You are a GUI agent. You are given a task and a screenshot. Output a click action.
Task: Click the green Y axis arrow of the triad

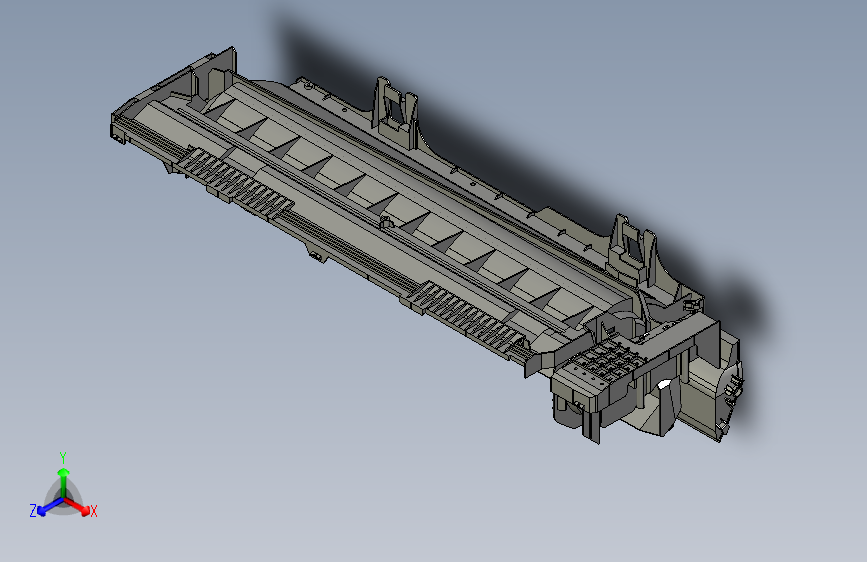pos(64,483)
